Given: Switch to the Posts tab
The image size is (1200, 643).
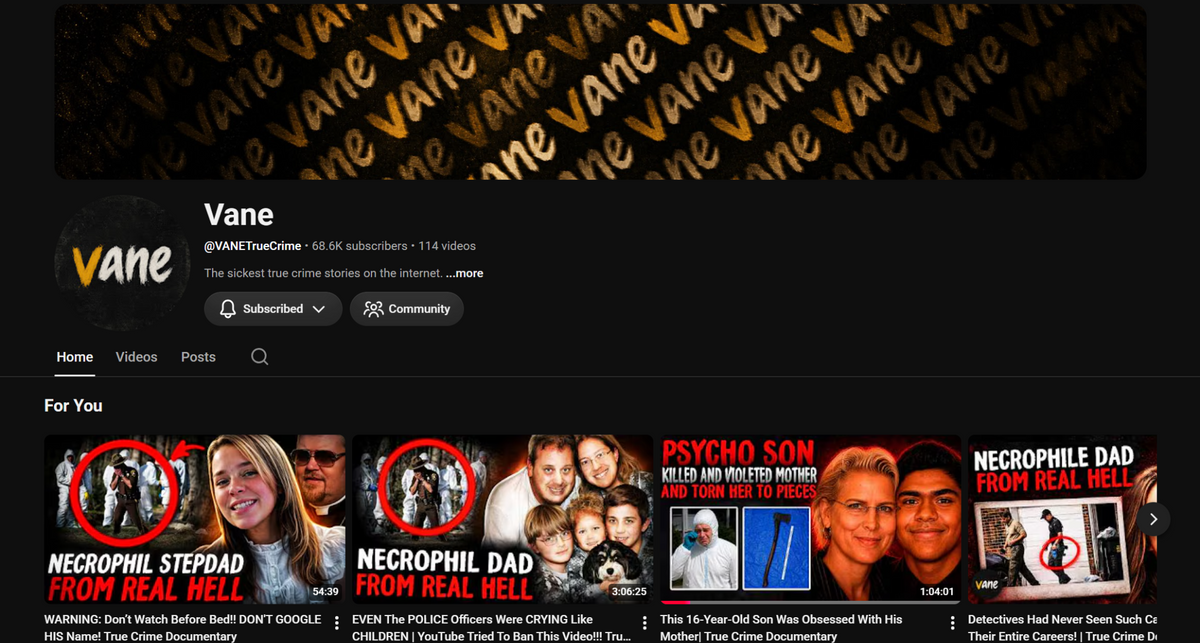Looking at the screenshot, I should [x=198, y=357].
